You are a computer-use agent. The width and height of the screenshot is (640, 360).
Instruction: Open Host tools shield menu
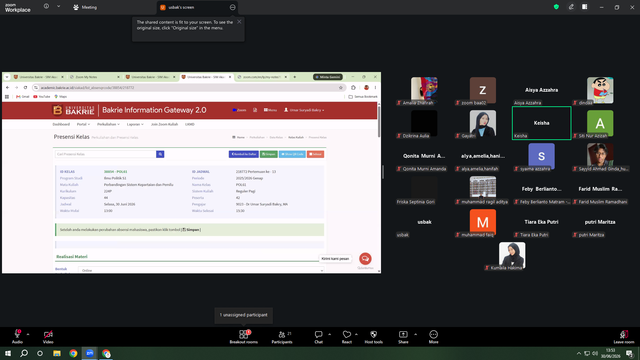[373, 337]
